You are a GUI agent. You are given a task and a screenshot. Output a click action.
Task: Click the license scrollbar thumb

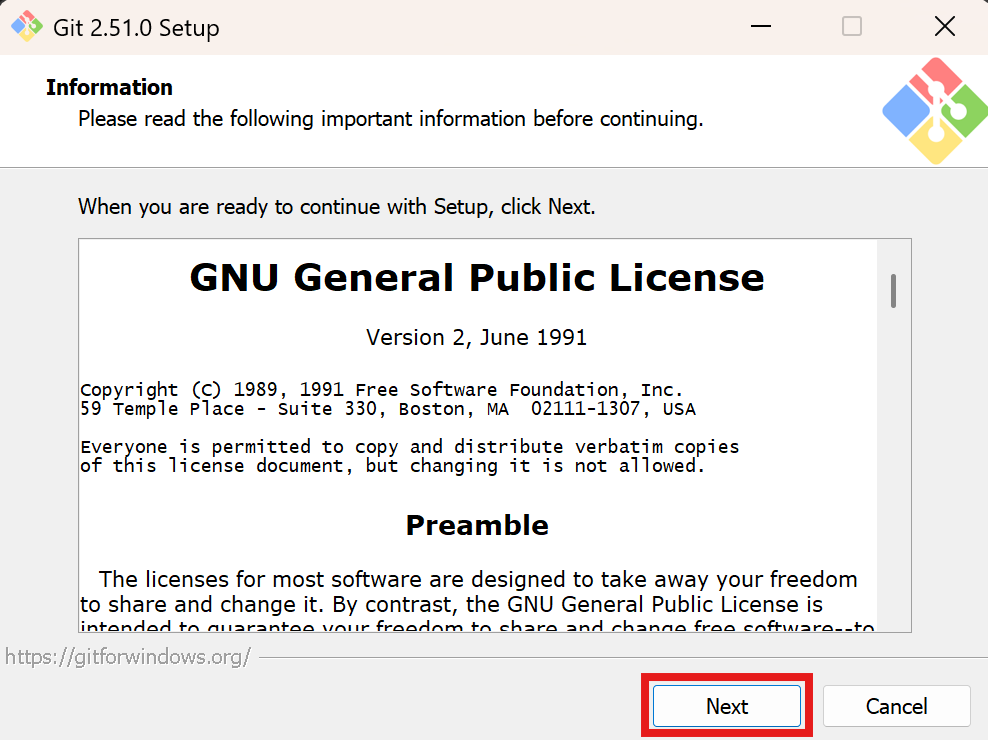pyautogui.click(x=893, y=291)
